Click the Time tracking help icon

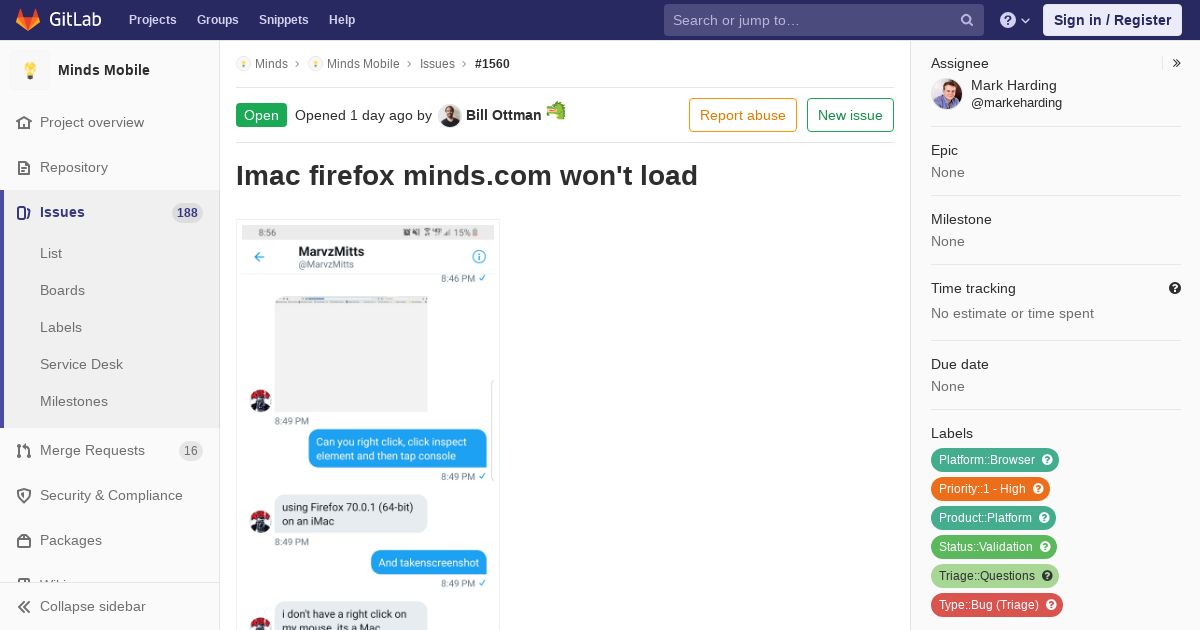tap(1175, 288)
